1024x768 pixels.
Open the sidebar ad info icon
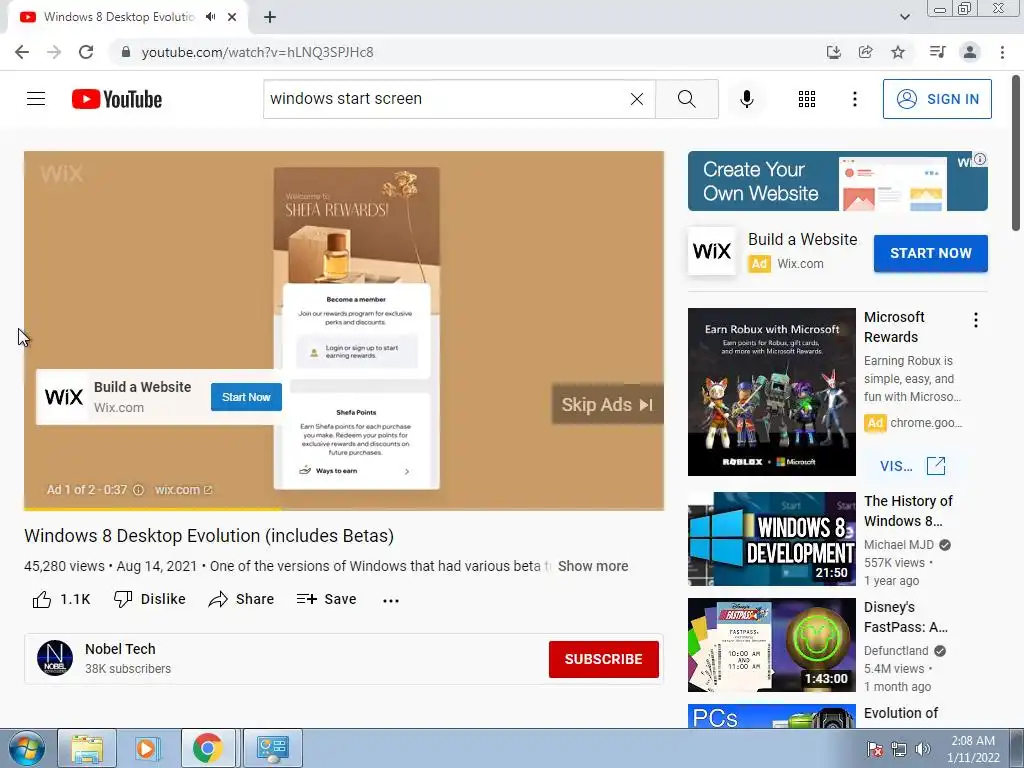pyautogui.click(x=980, y=159)
